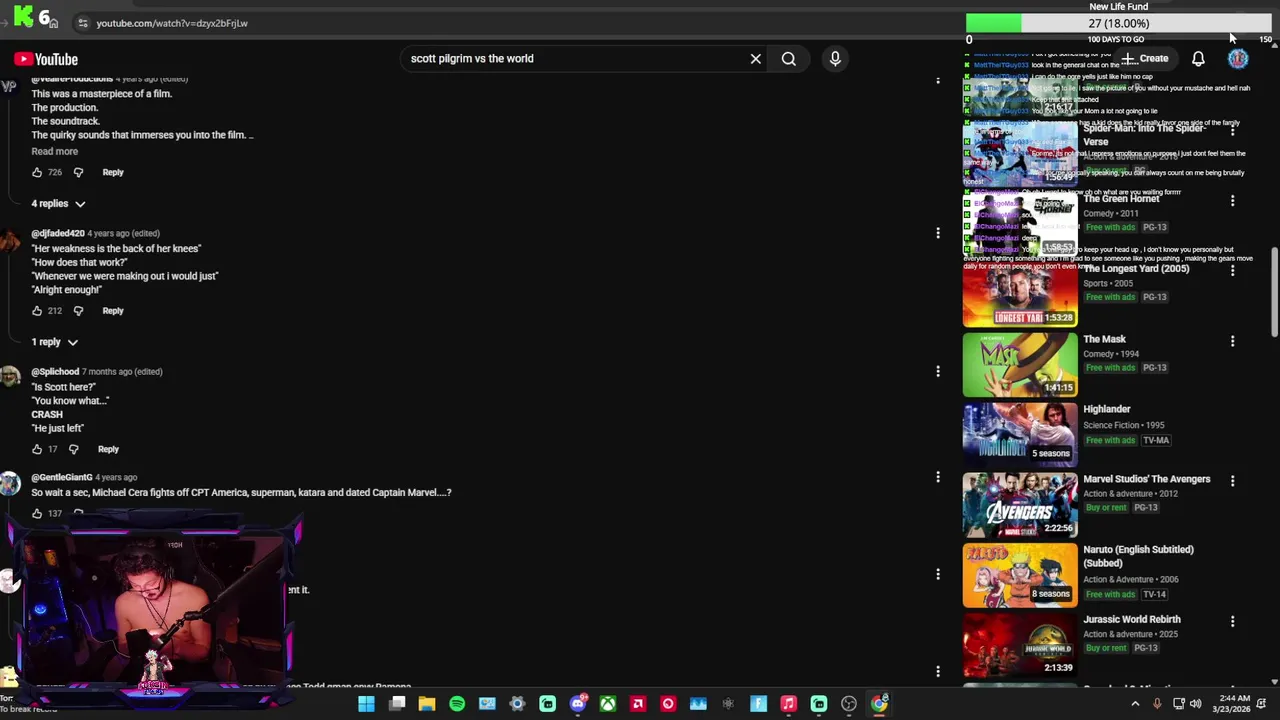Screen dimensions: 1280x720
Task: Open the Jurassic World Rebirth thumbnail
Action: [1020, 647]
